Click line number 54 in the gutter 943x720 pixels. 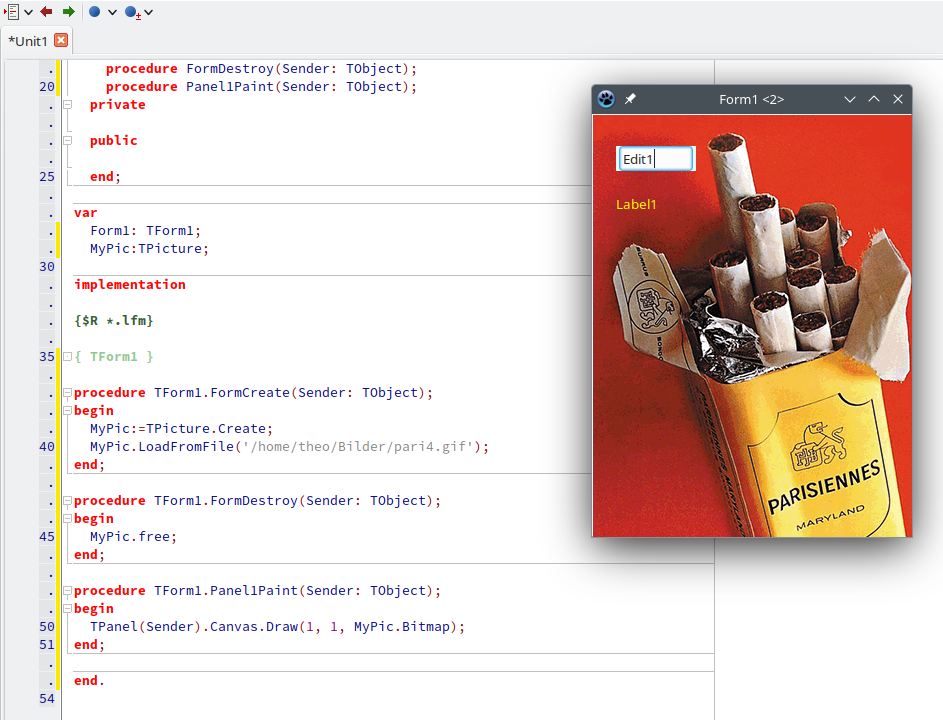46,699
